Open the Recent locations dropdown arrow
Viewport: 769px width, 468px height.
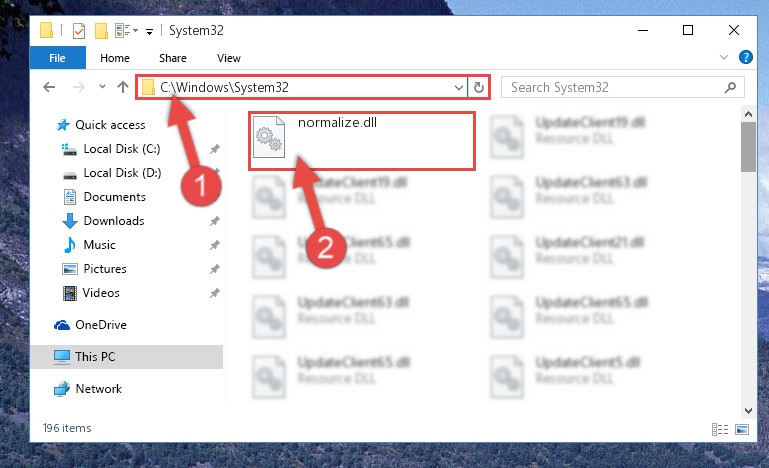coord(102,87)
